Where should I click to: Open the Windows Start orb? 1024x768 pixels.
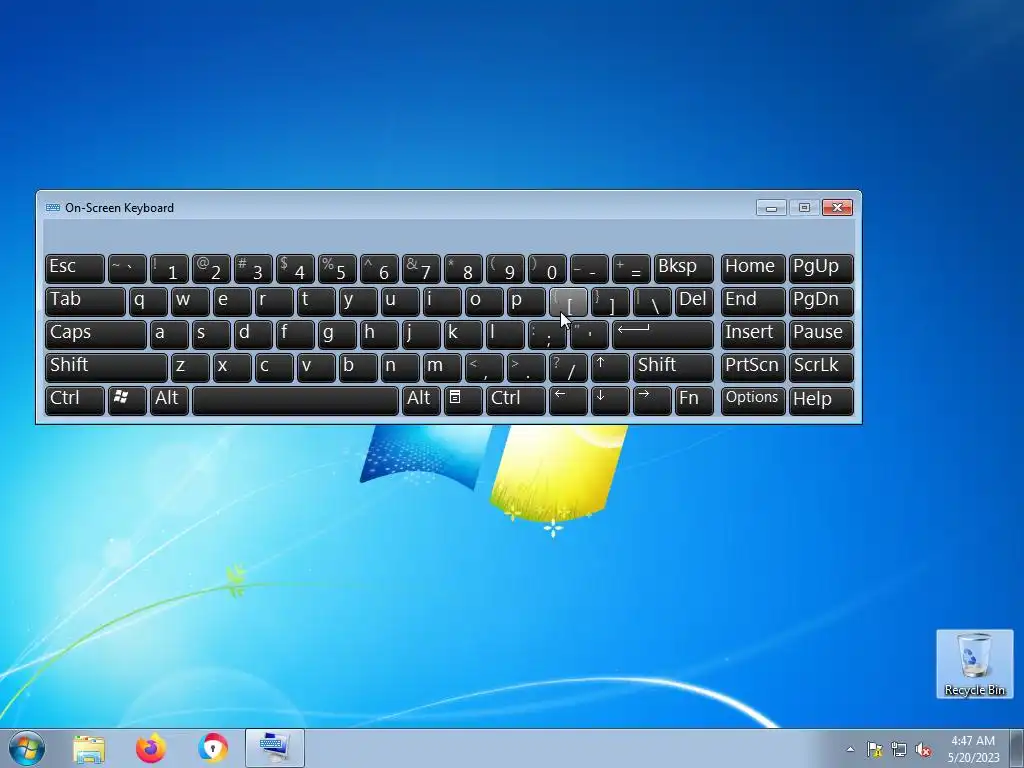pos(27,748)
